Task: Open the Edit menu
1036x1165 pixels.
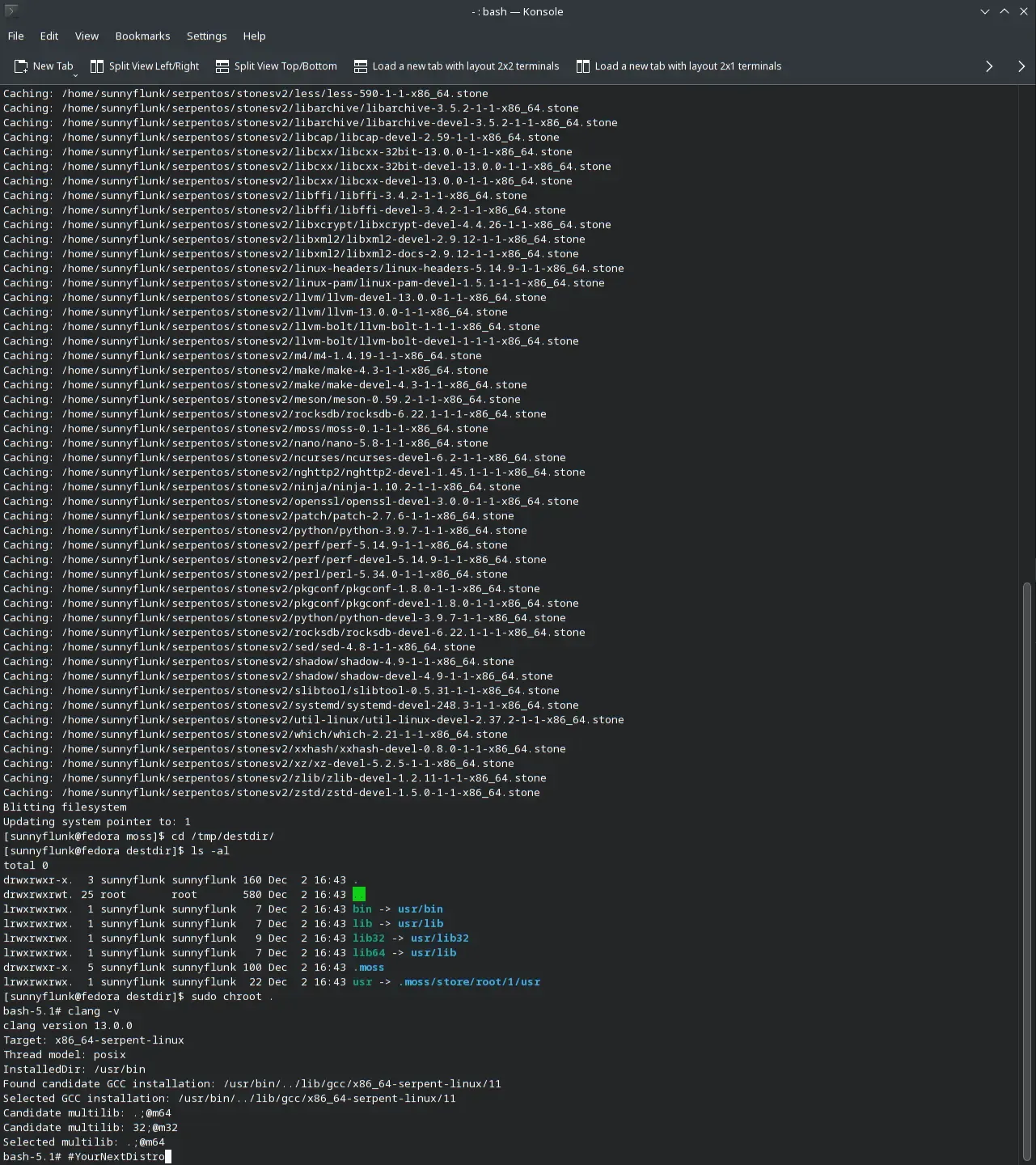Action: pyautogui.click(x=49, y=36)
